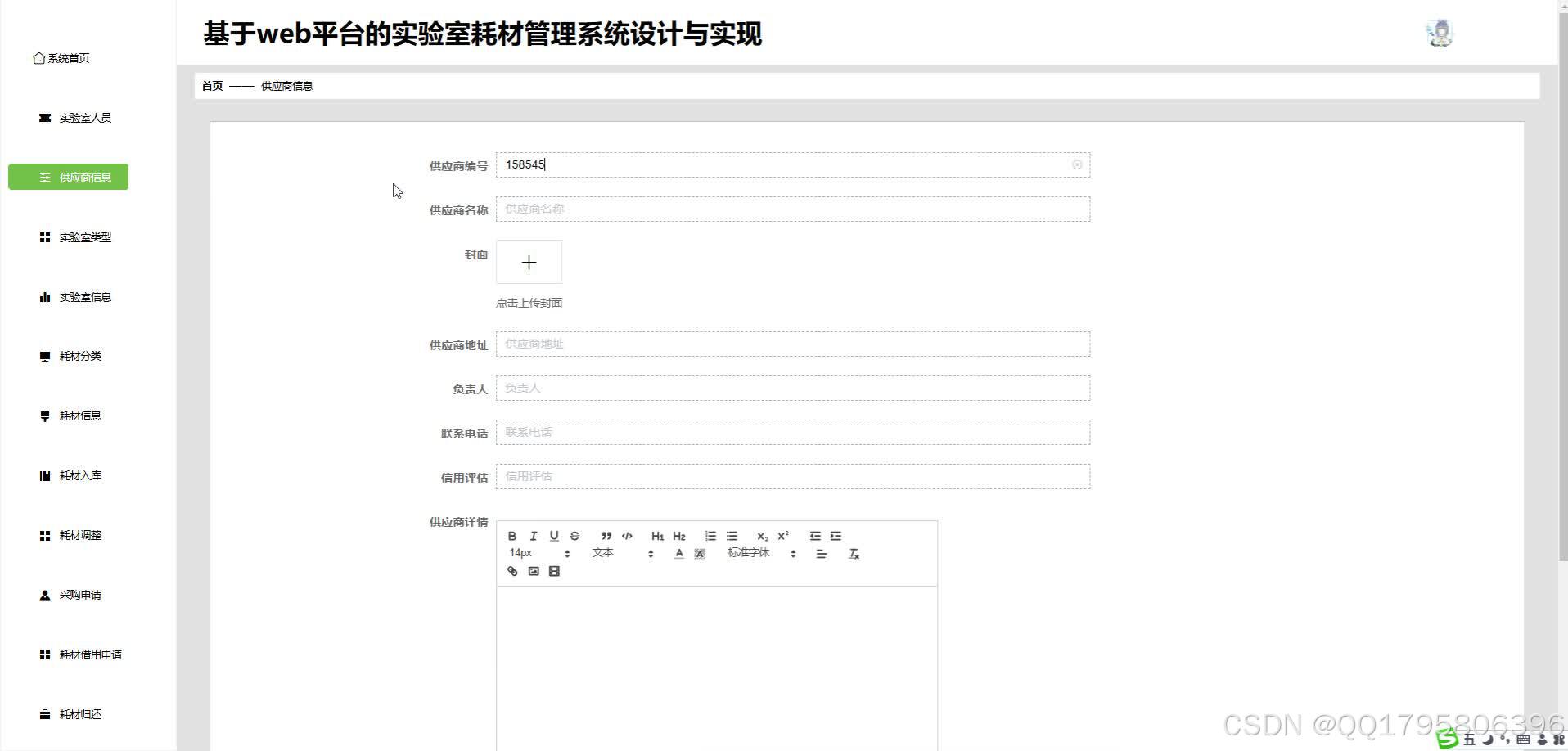Open the 供应商信息 sidebar menu item

tap(68, 177)
